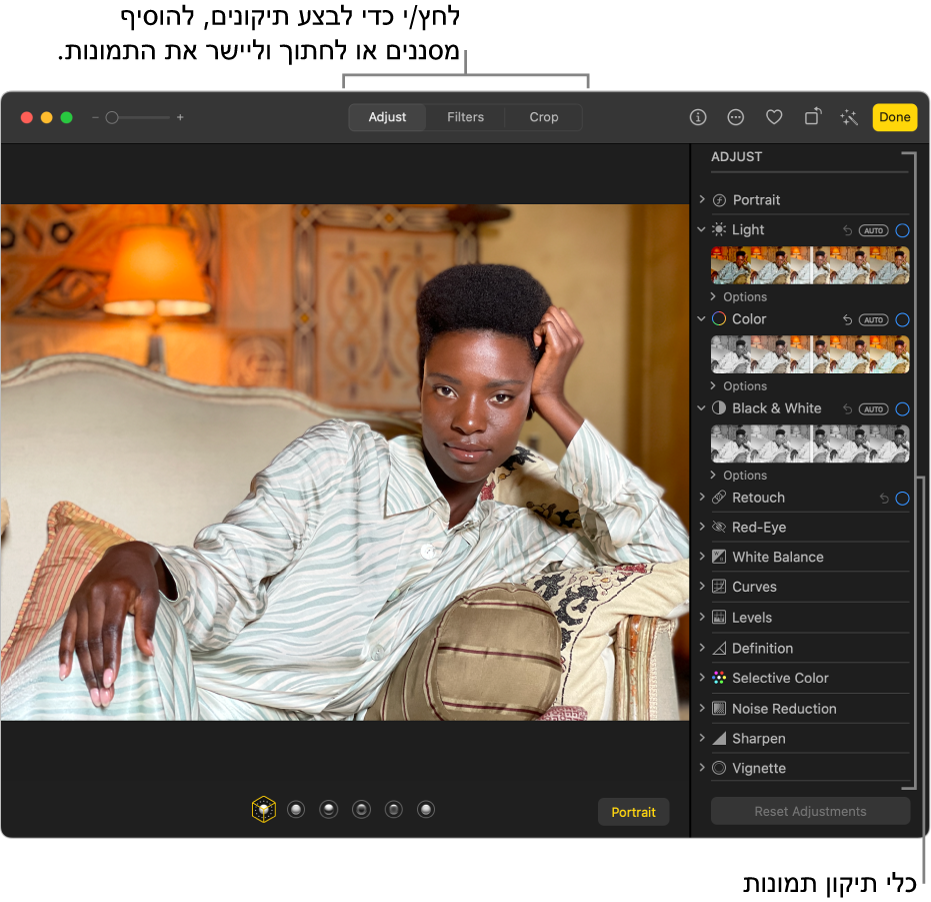Disable the Light adjustment via its blue circle
Viewport: 931px width, 902px height.
tap(902, 230)
